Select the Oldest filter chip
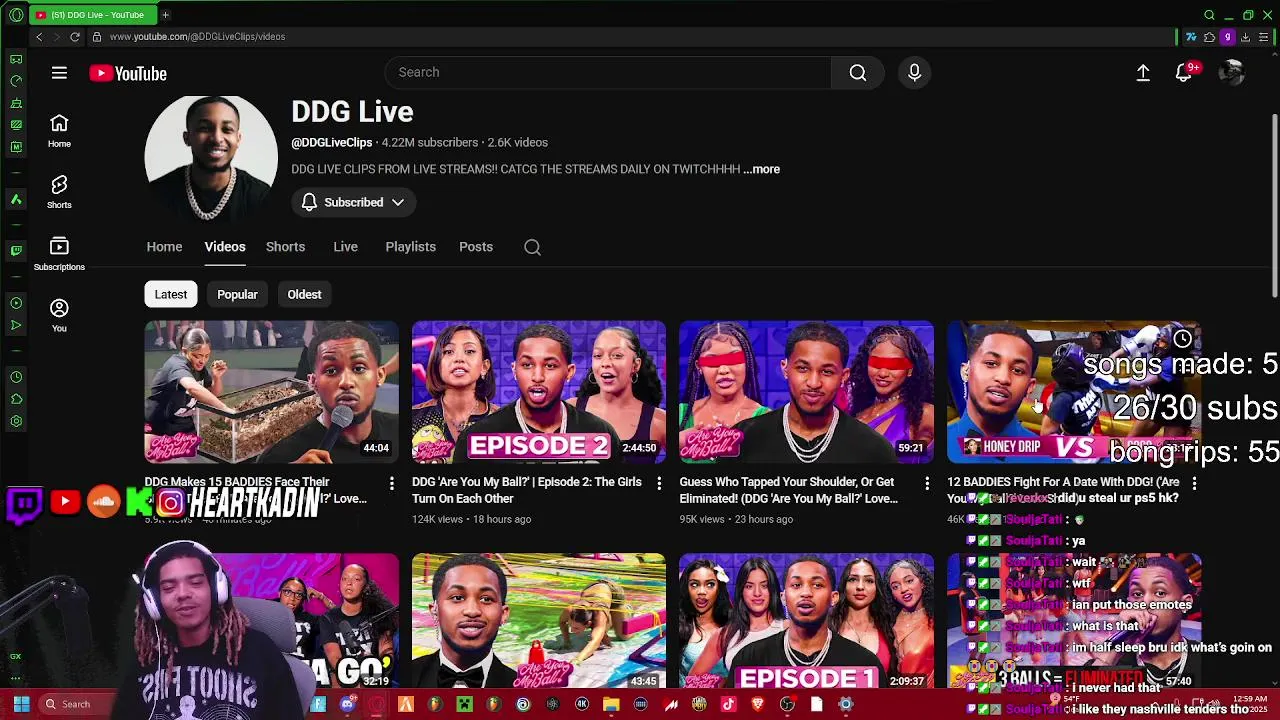This screenshot has height=720, width=1280. coord(304,294)
